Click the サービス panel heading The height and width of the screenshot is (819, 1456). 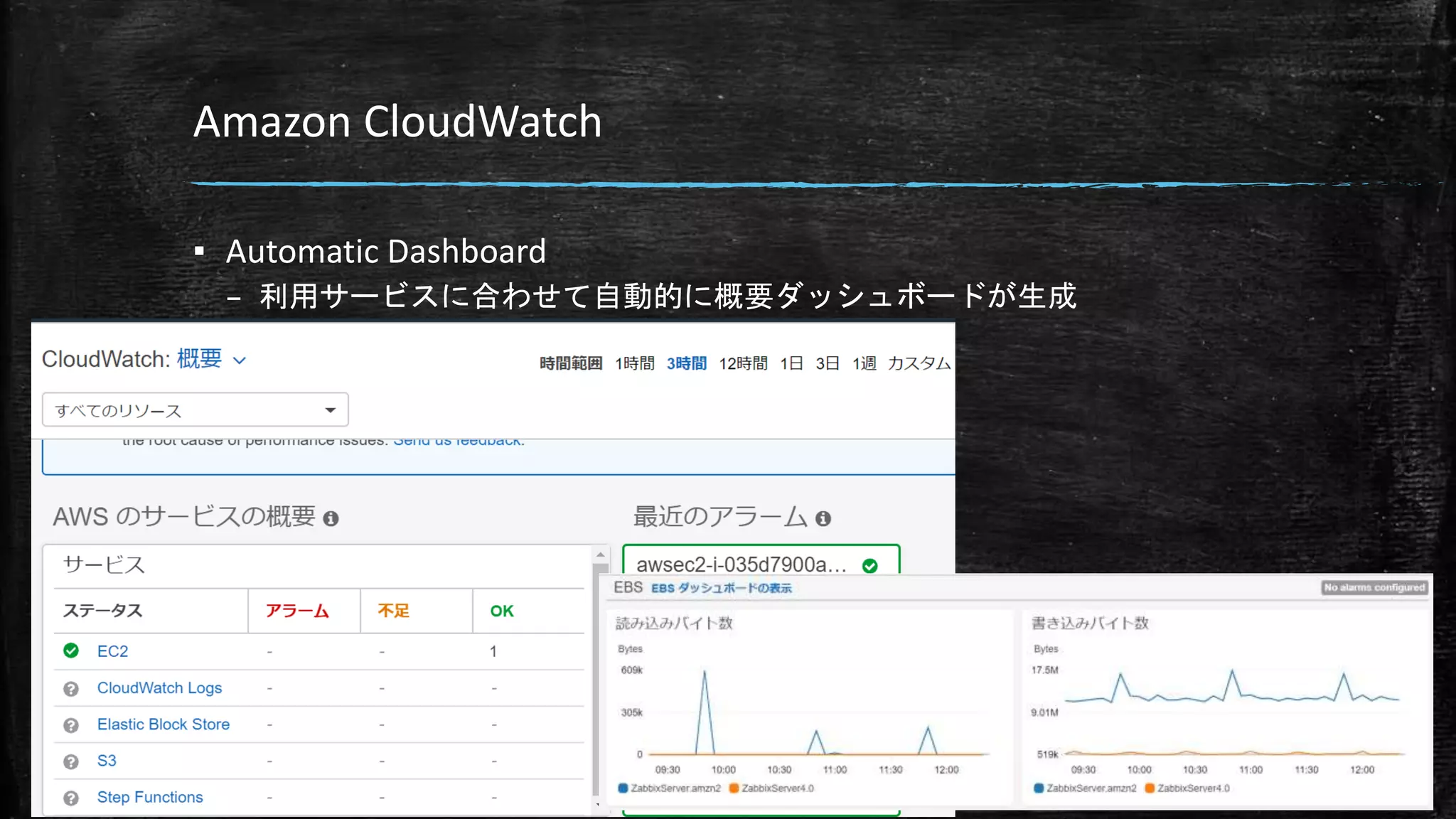104,564
